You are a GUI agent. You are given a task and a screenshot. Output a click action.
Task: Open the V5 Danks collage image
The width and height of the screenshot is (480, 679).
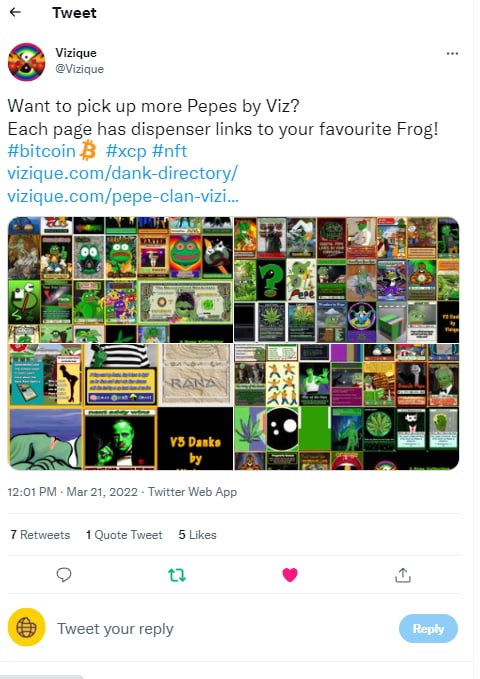[120, 407]
